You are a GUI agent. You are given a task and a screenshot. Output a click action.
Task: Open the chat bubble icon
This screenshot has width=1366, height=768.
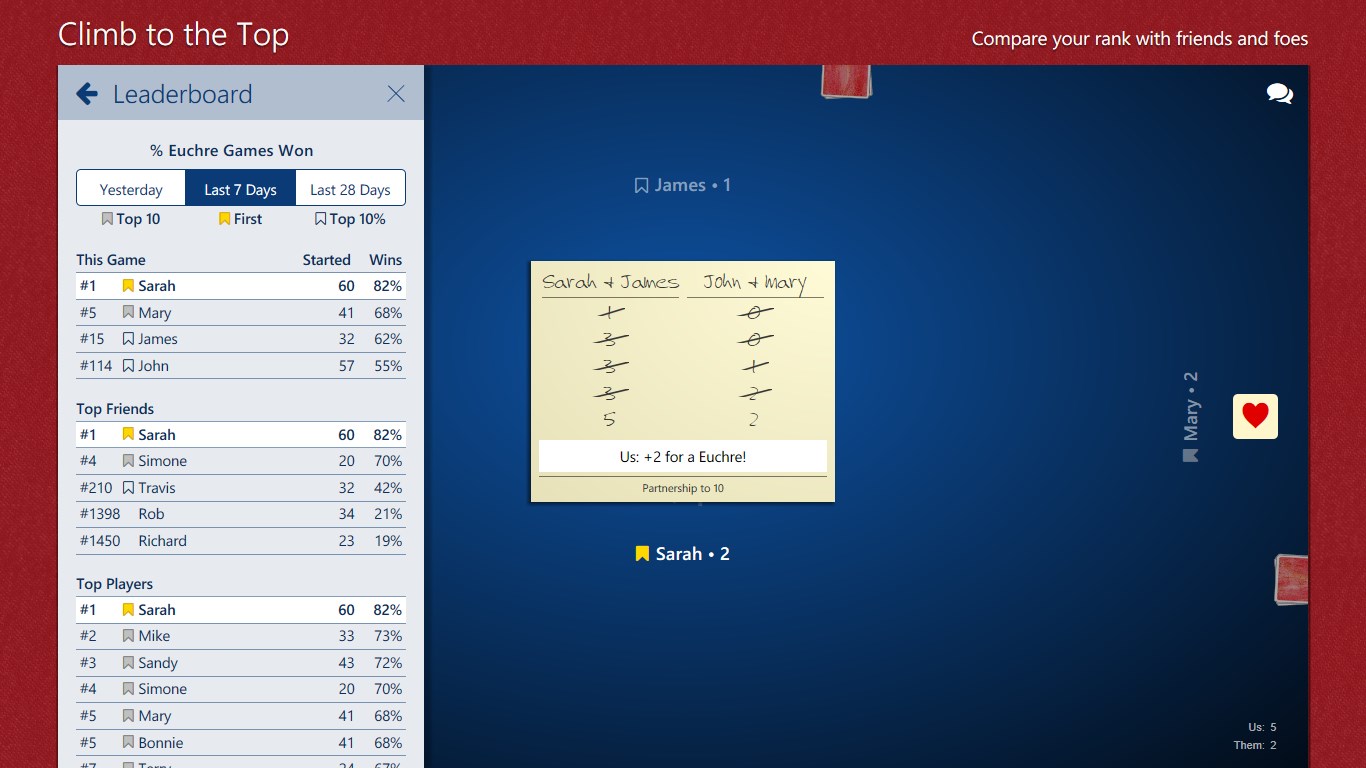click(x=1279, y=93)
